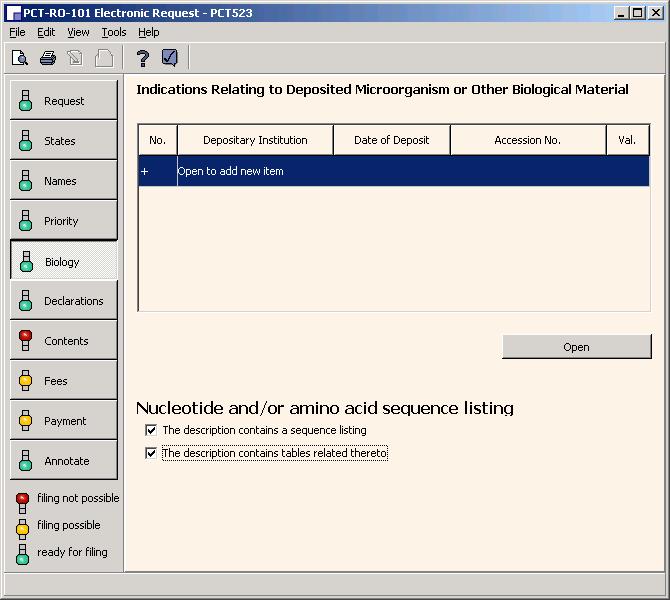Viewport: 670px width, 600px height.
Task: Minimize the PCT-RO-101 window
Action: point(621,13)
